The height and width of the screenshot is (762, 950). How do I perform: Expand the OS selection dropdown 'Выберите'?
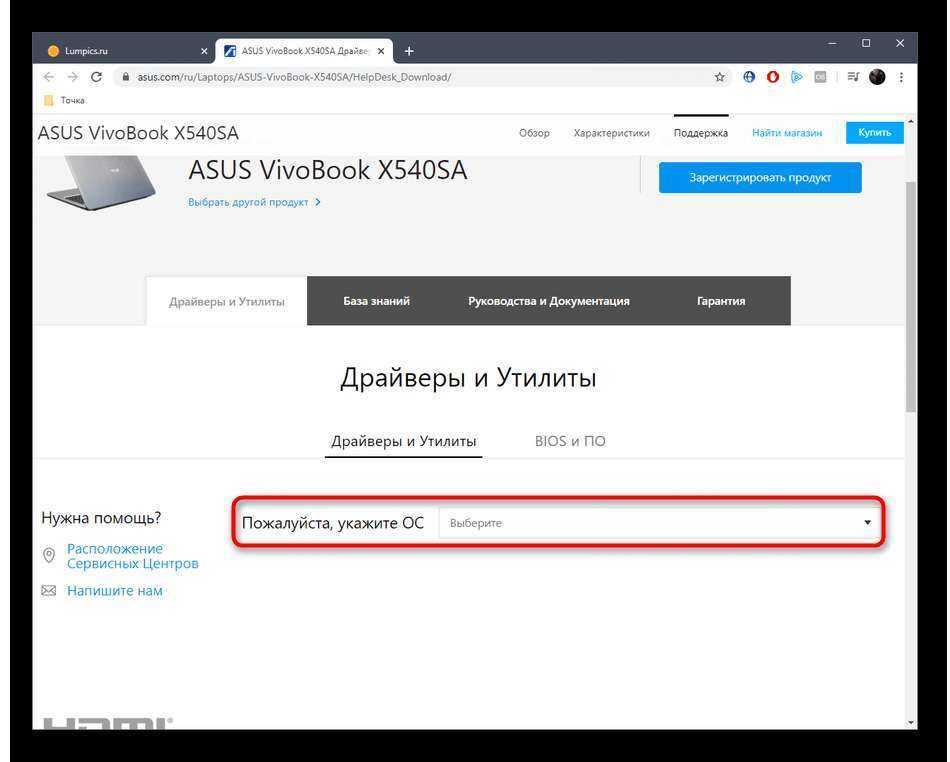[658, 523]
